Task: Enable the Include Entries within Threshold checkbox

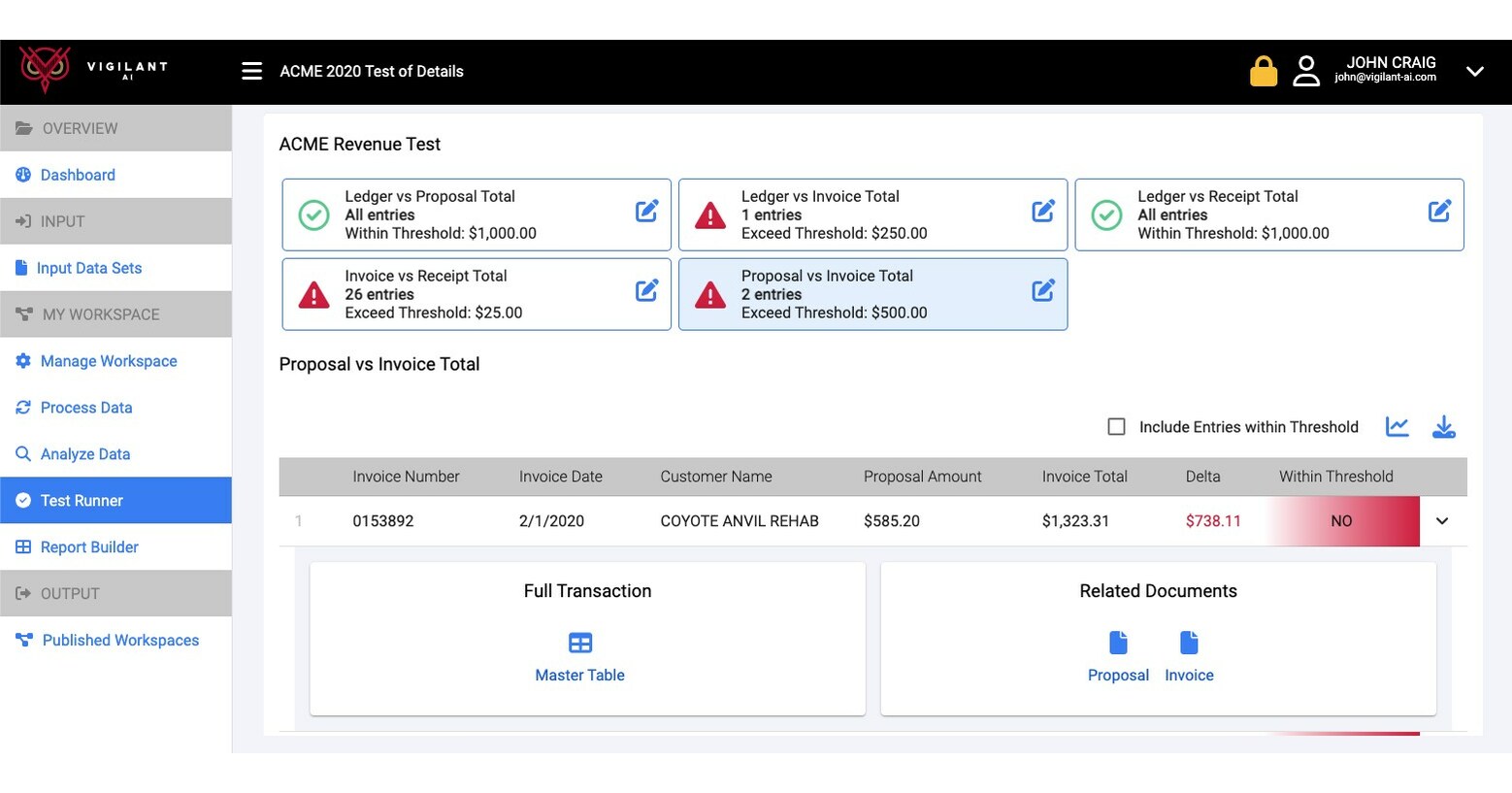Action: 1116,426
